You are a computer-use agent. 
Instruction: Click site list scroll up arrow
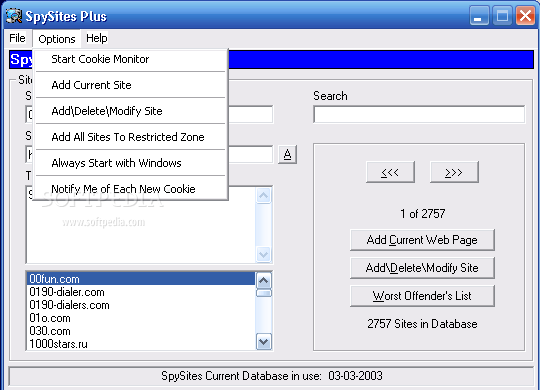(264, 280)
